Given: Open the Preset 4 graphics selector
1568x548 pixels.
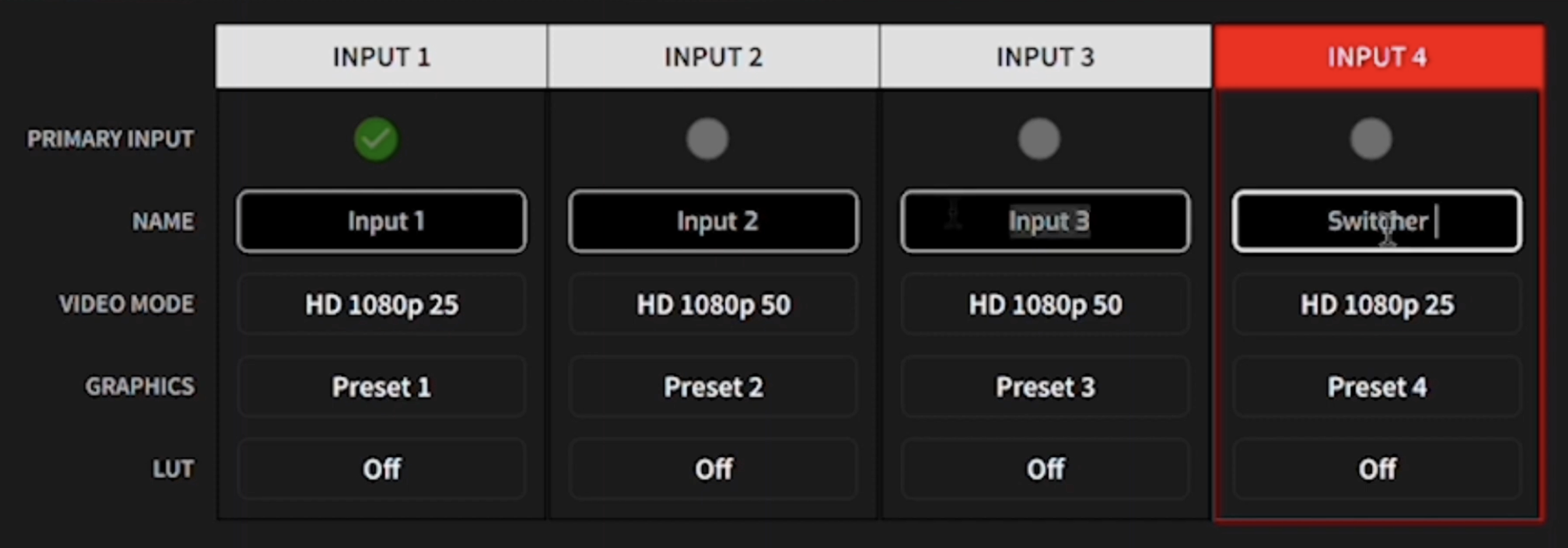Looking at the screenshot, I should [1377, 387].
